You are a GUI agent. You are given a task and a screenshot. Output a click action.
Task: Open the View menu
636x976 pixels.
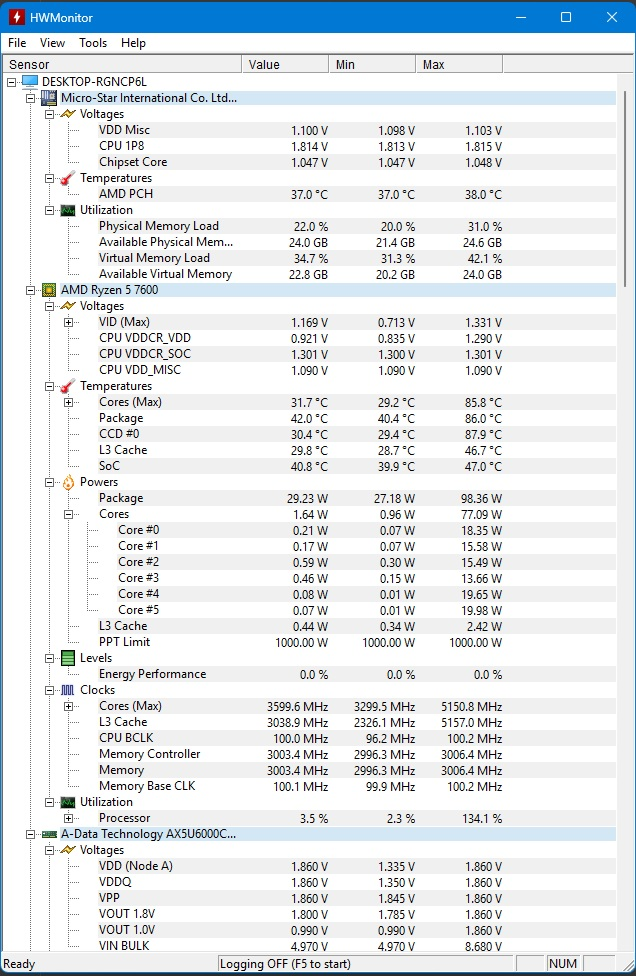click(52, 43)
